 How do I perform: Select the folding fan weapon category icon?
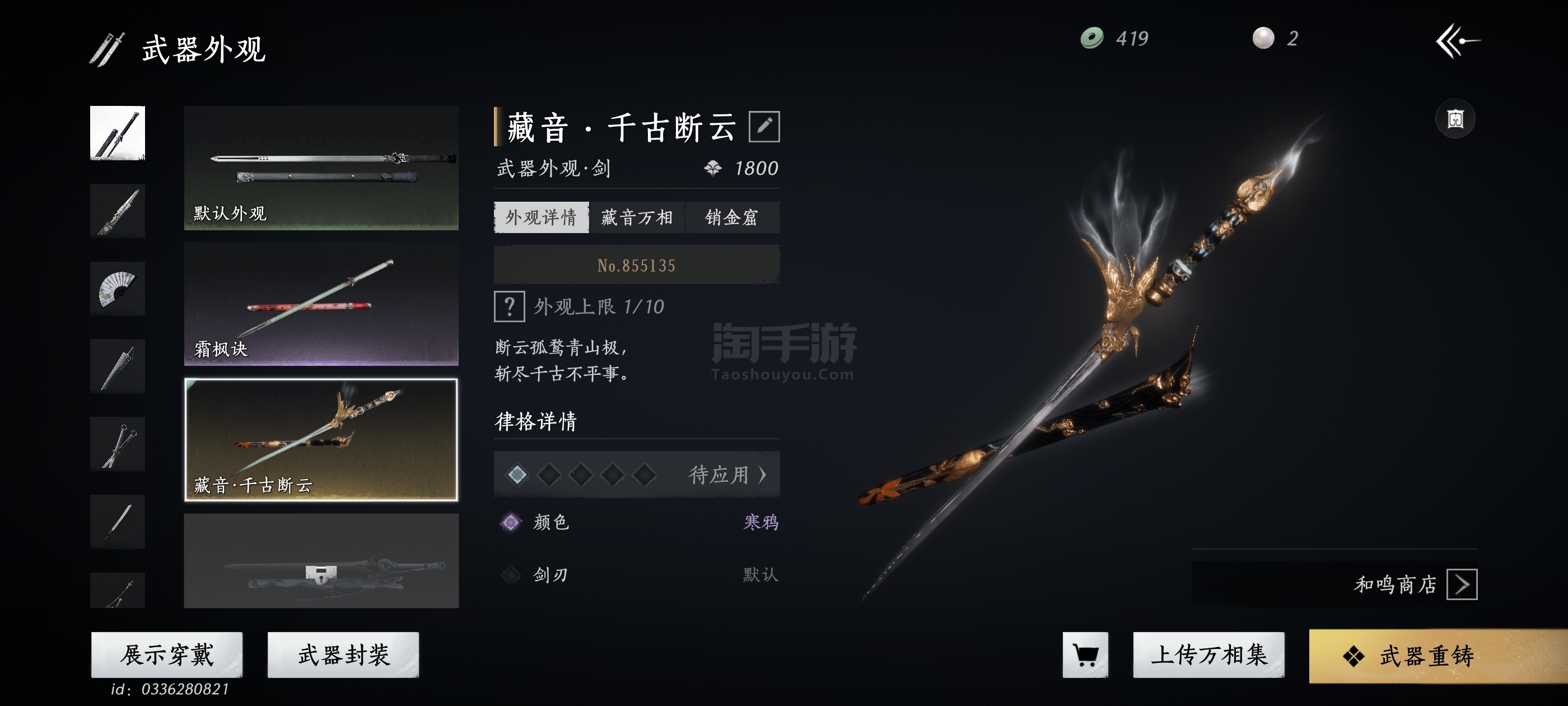pyautogui.click(x=118, y=288)
